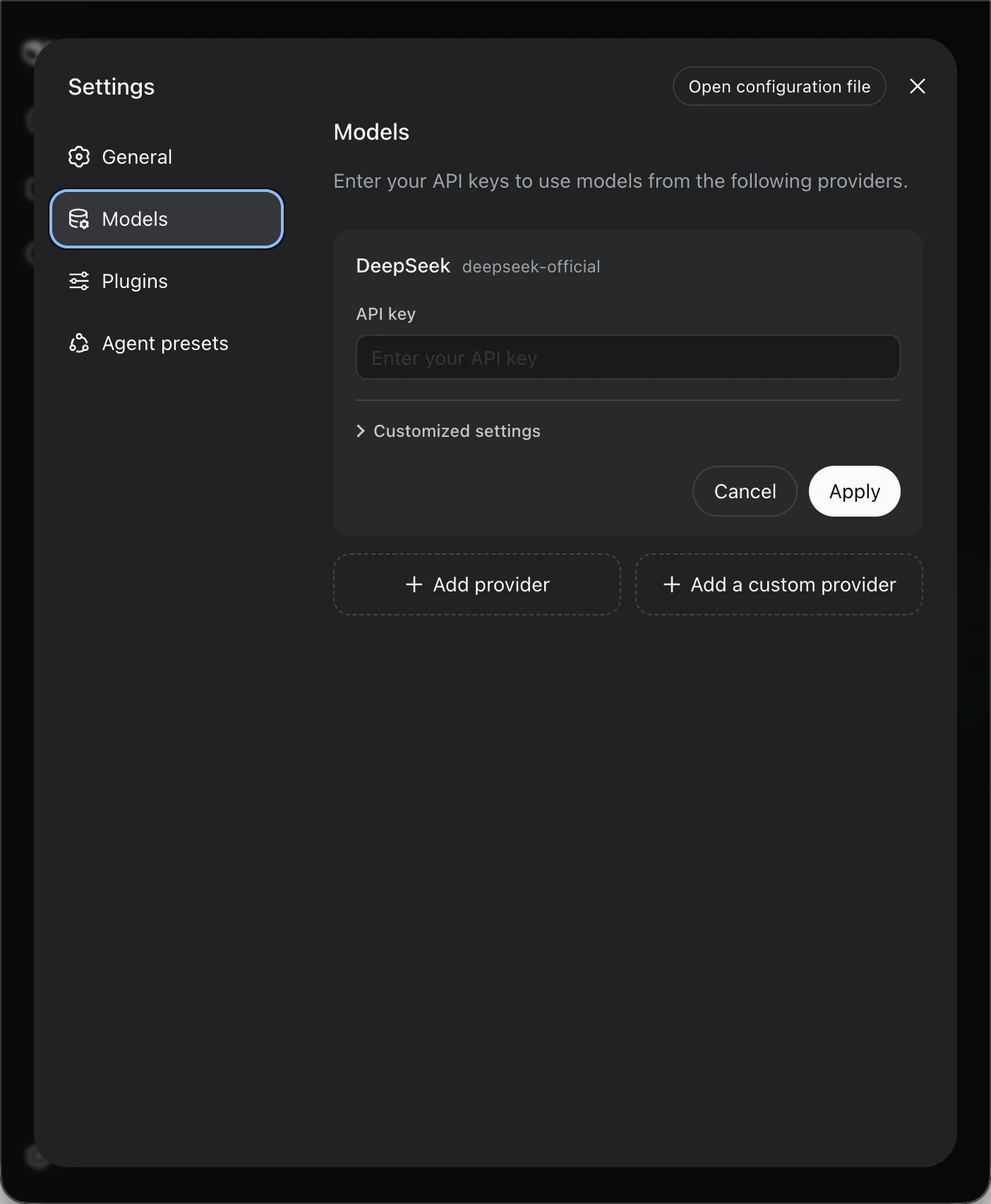Go to Agent presets

pos(167,343)
